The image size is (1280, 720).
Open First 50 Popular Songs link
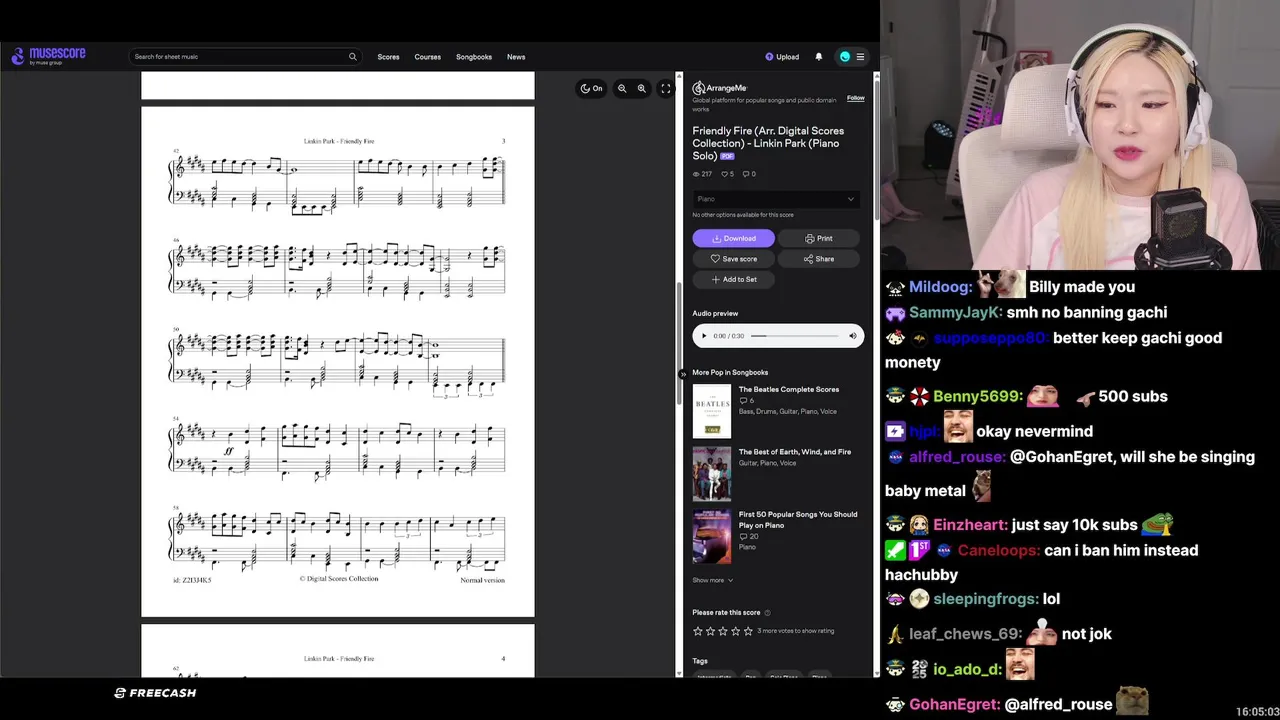pyautogui.click(x=798, y=519)
